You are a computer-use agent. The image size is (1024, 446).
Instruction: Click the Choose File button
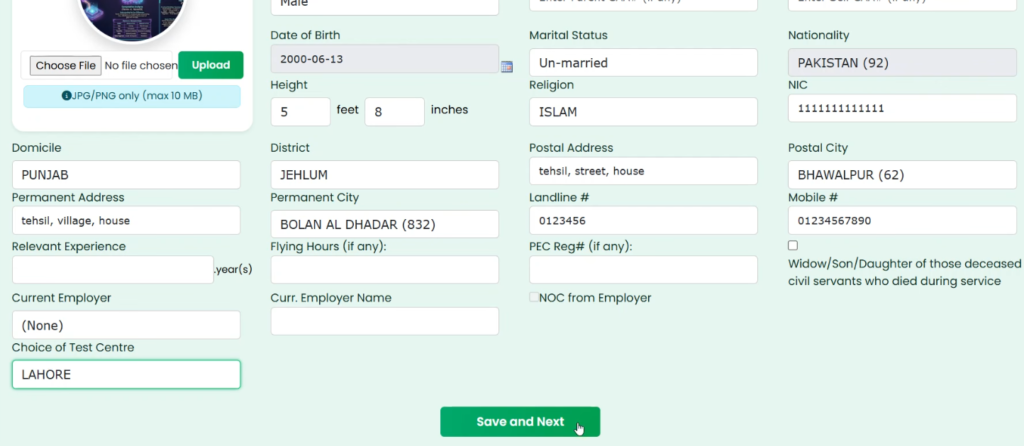click(65, 66)
